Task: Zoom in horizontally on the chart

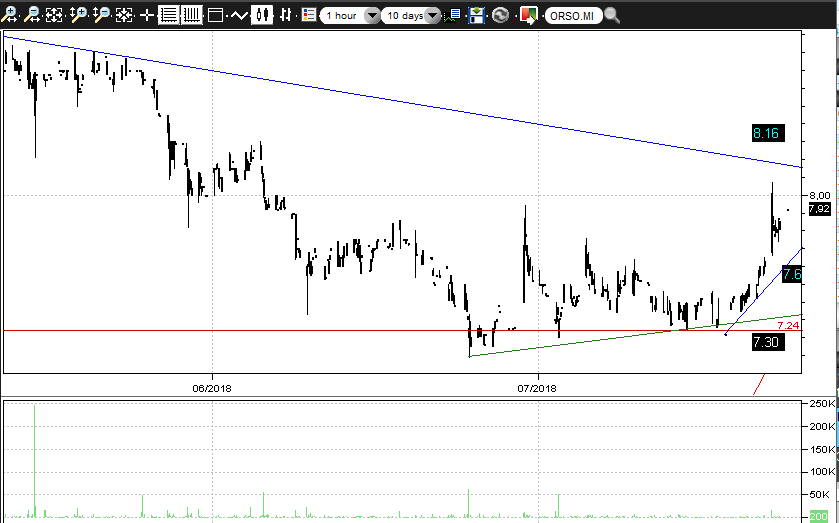Action: click(9, 15)
